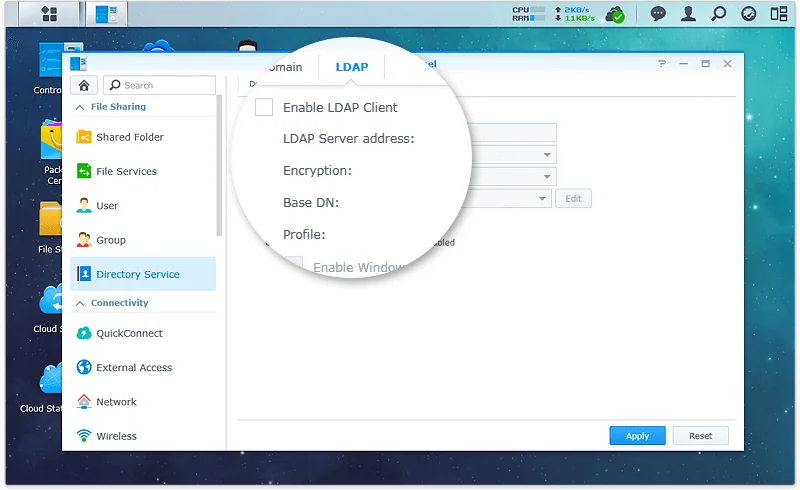Click the Control Panel search field
800x490 pixels.
(160, 86)
